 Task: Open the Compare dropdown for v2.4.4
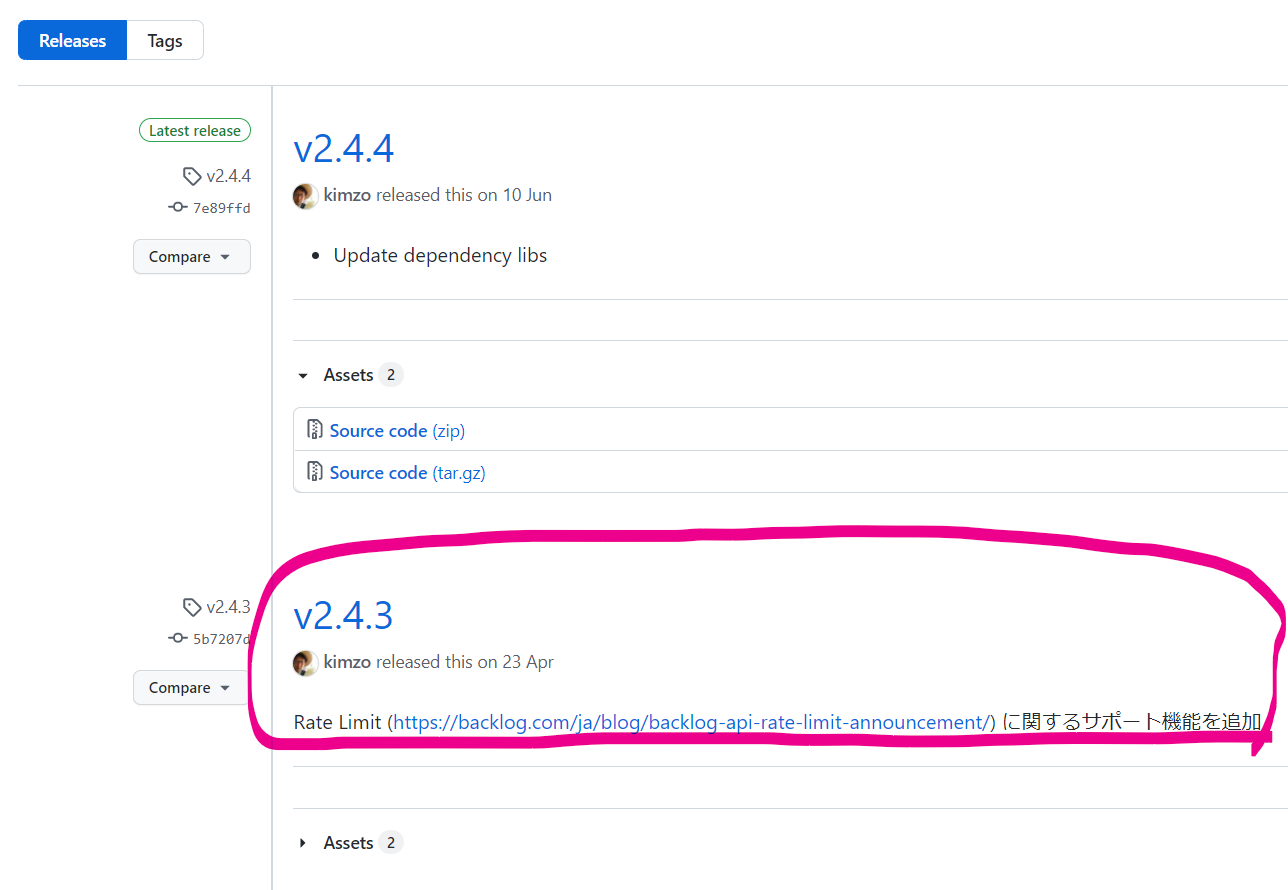coord(191,256)
